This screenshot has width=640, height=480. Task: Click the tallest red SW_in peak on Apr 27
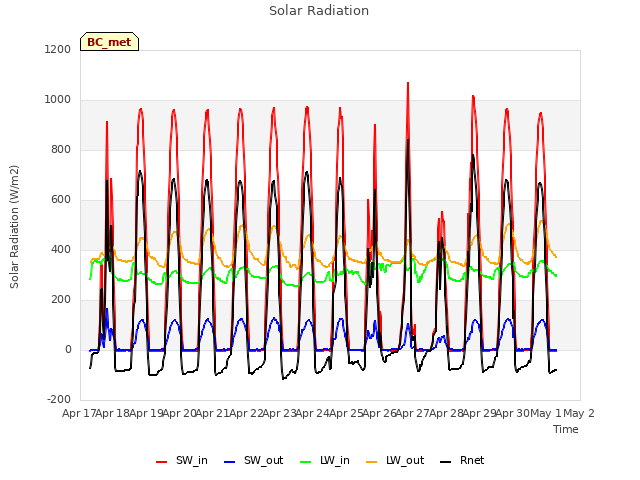point(408,84)
